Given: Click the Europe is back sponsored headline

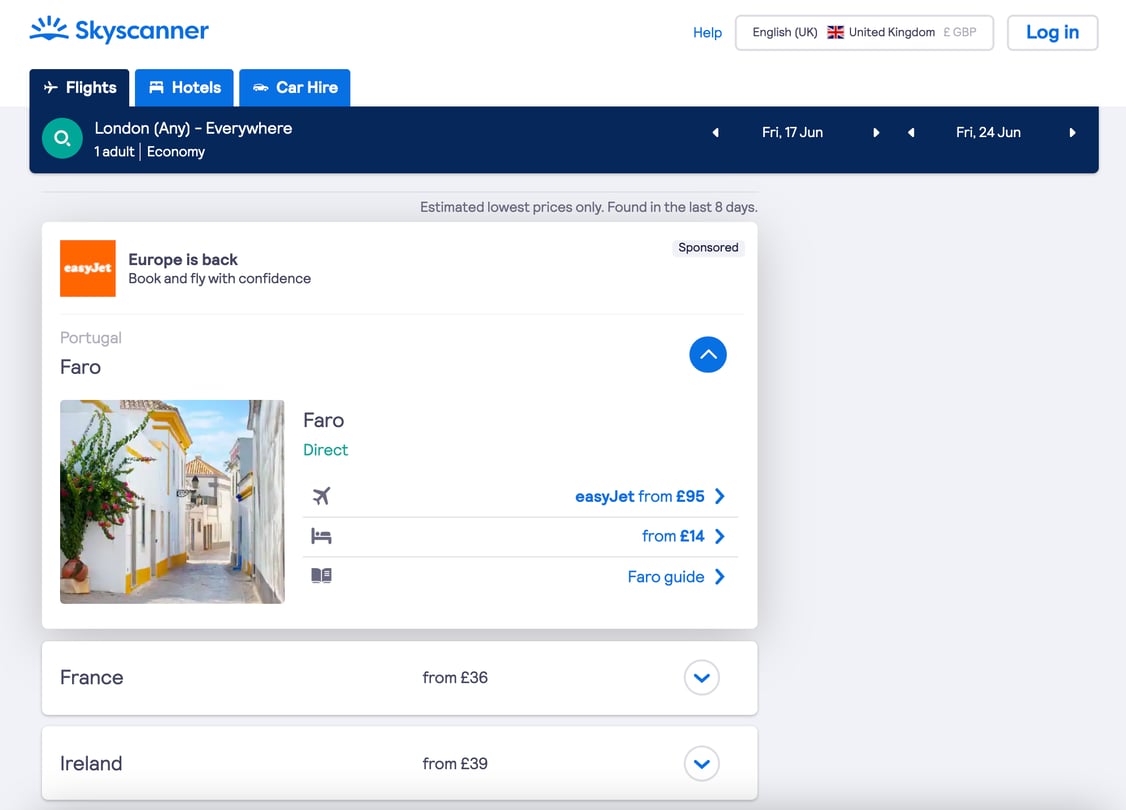Looking at the screenshot, I should 183,259.
